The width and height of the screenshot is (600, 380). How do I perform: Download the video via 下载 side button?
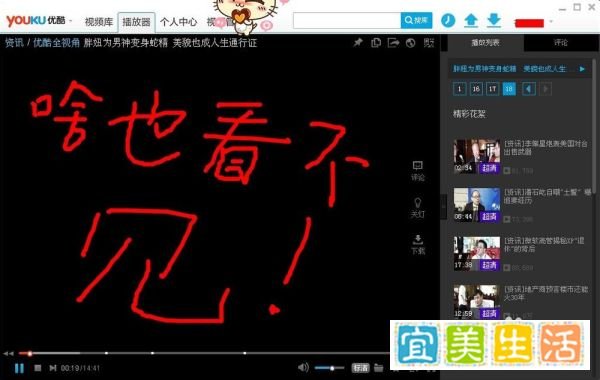417,245
